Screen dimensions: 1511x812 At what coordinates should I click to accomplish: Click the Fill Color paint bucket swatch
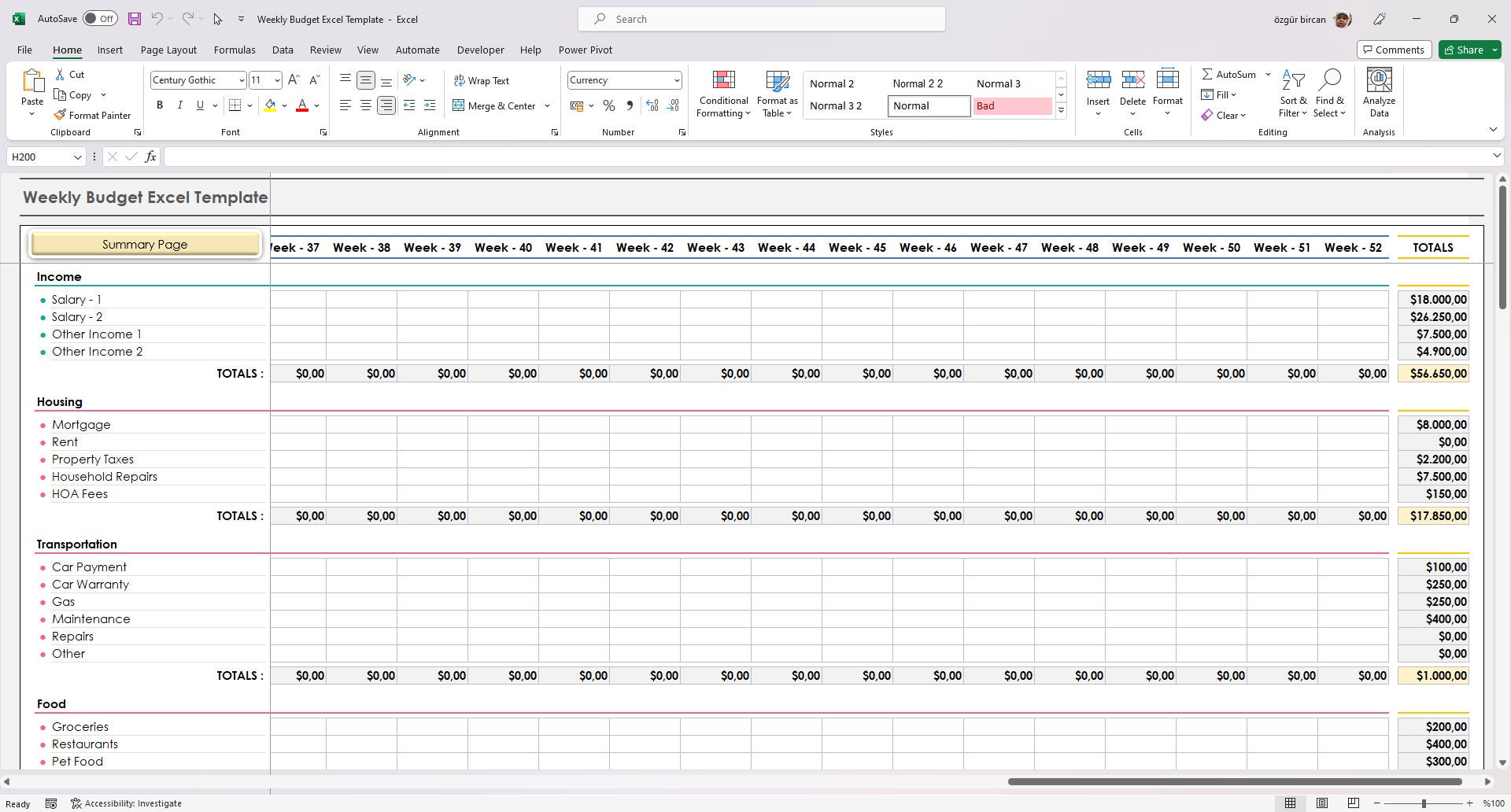coord(270,105)
